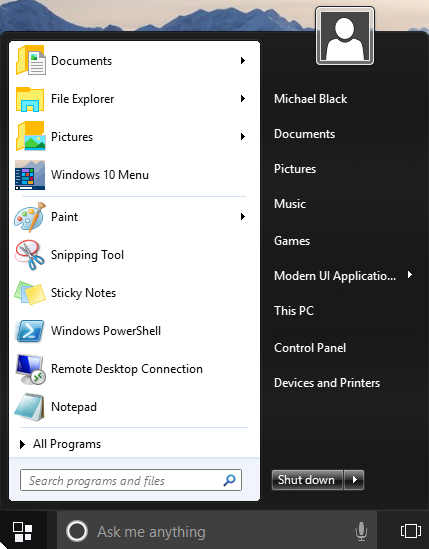Expand the File Explorer submenu arrow
Viewport: 429px width, 549px height.
coord(243,99)
